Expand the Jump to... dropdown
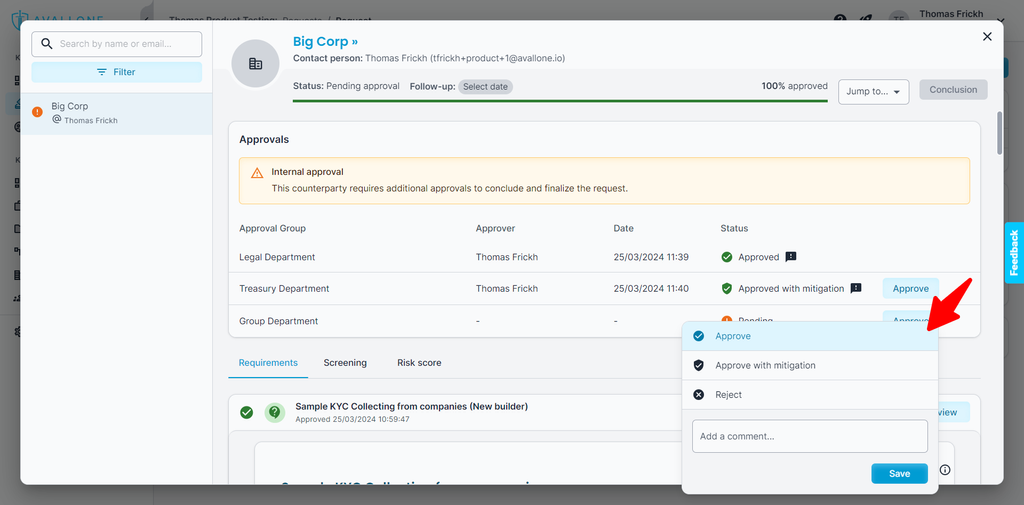The image size is (1024, 505). pyautogui.click(x=874, y=91)
